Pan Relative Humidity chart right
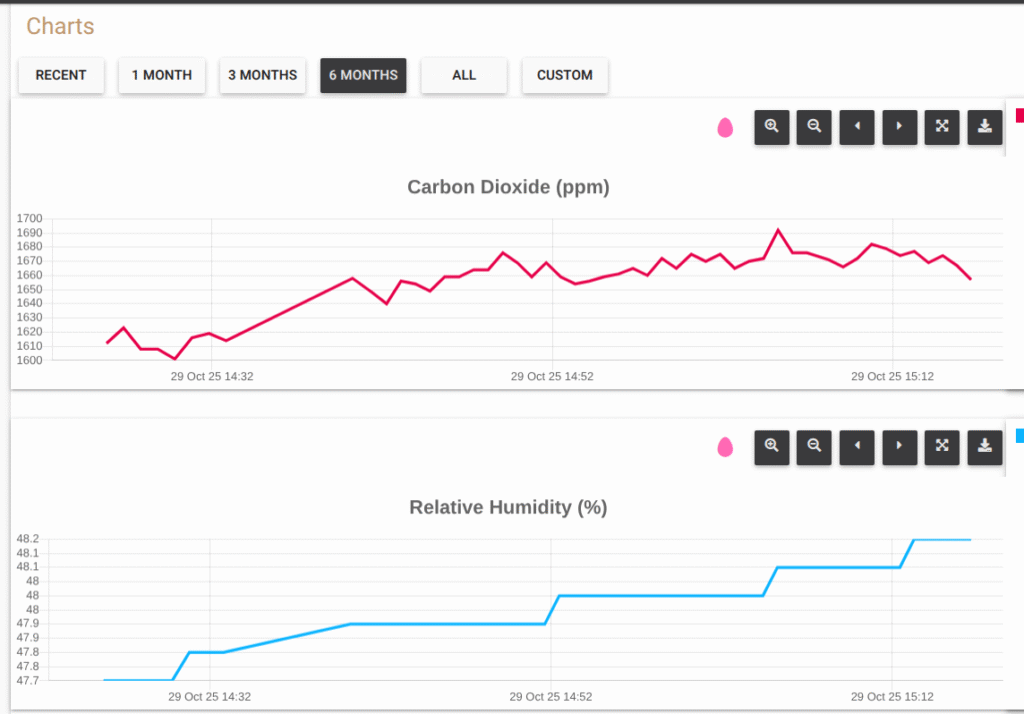 coord(900,447)
